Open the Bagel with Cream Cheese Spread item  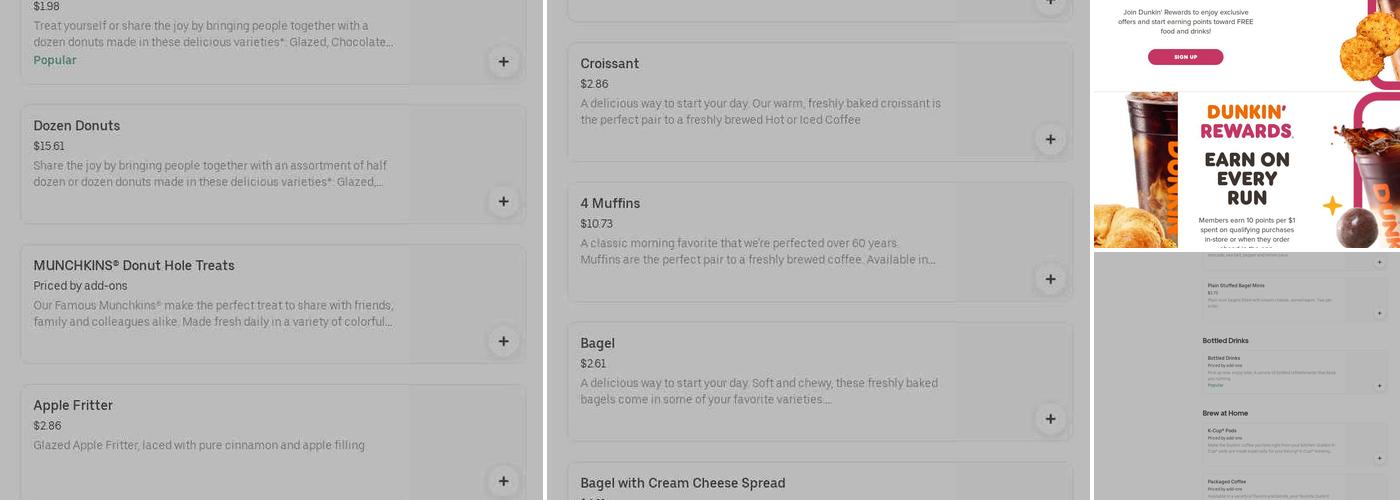683,483
